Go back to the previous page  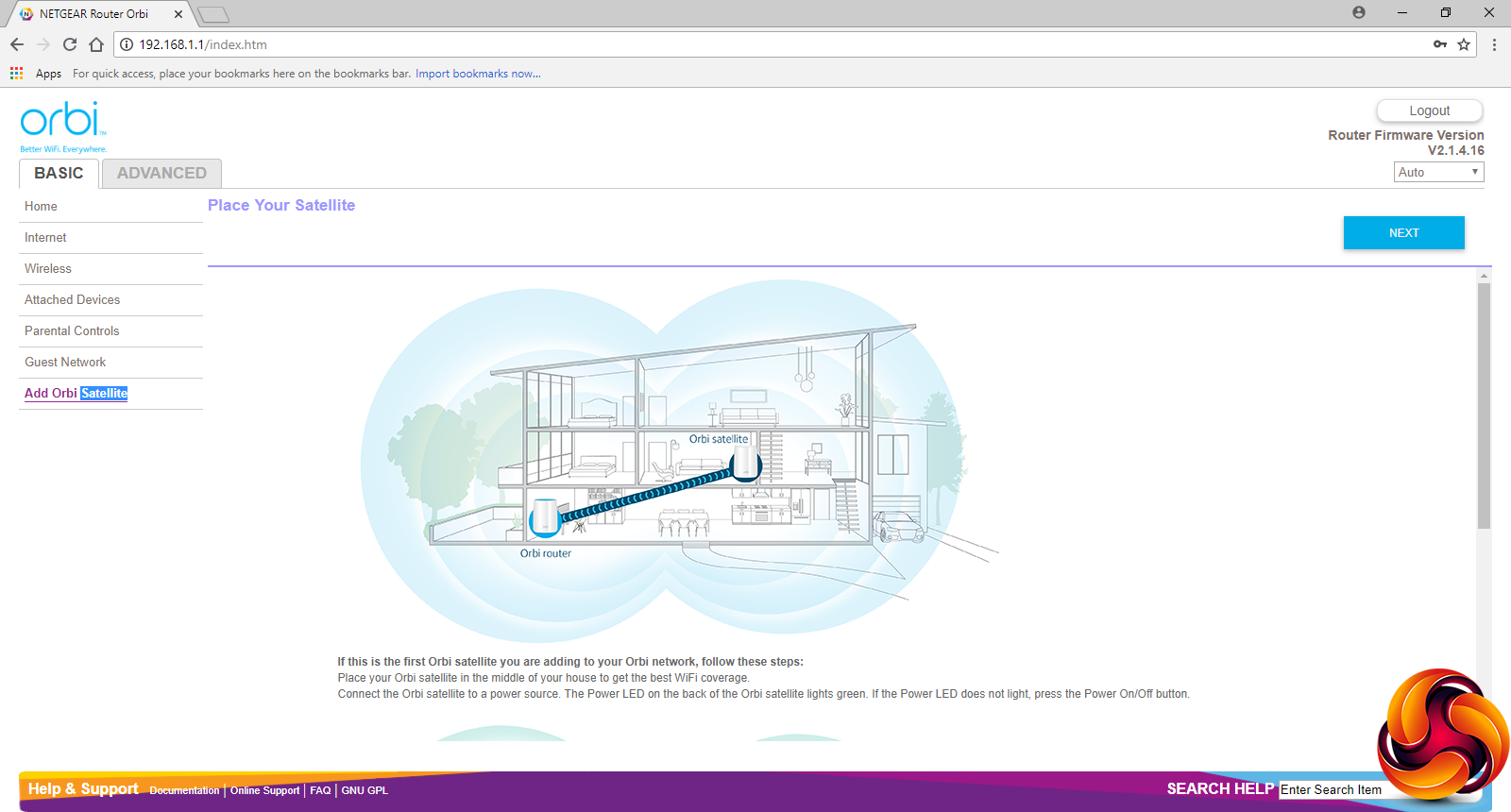coord(17,44)
